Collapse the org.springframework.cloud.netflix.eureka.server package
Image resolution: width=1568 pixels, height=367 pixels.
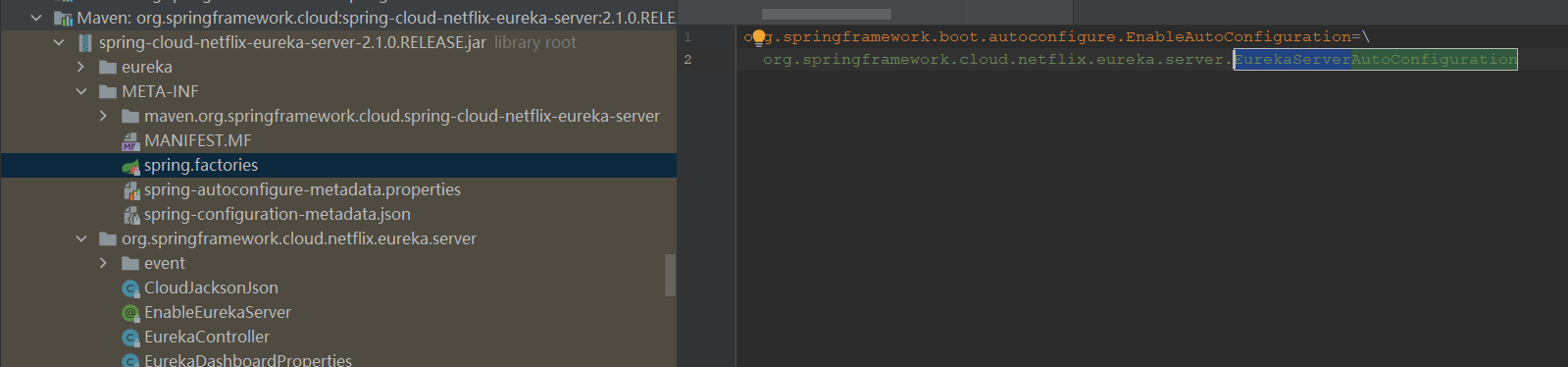tap(81, 238)
